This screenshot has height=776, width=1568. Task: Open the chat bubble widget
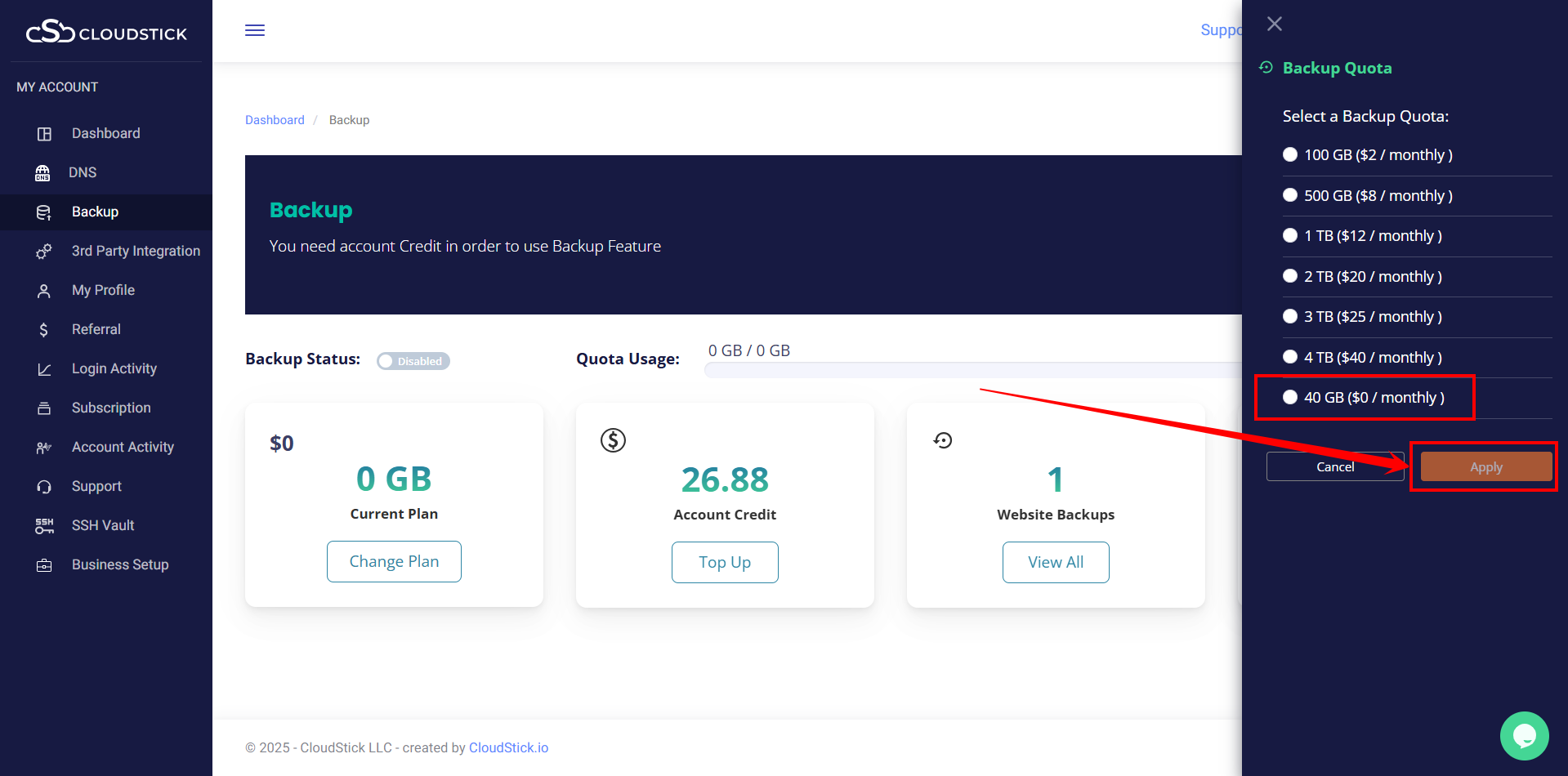[1524, 735]
